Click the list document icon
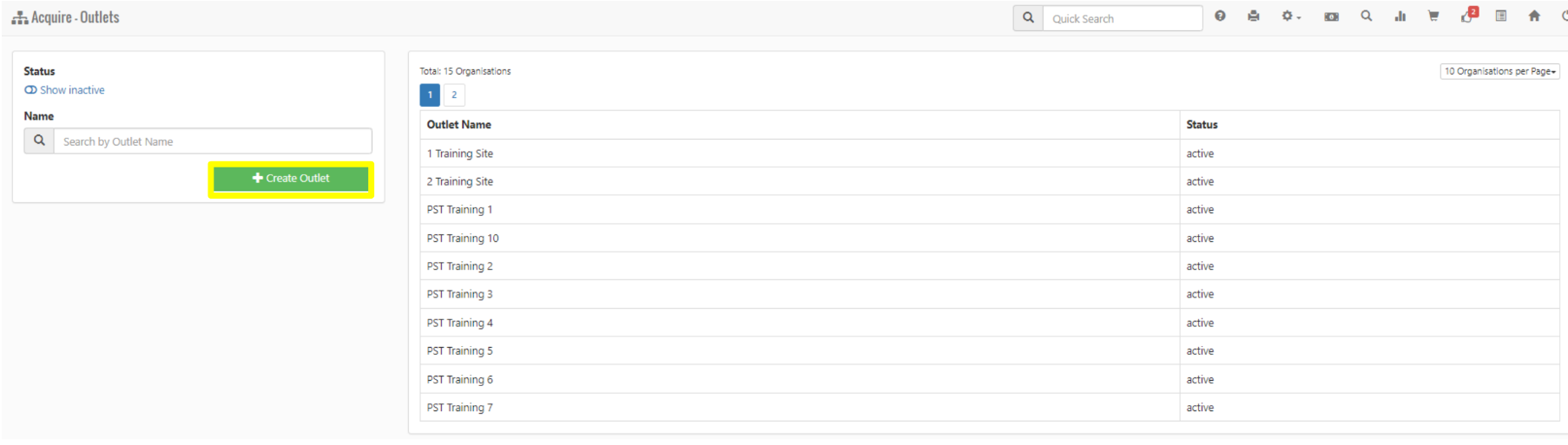 click(1500, 16)
